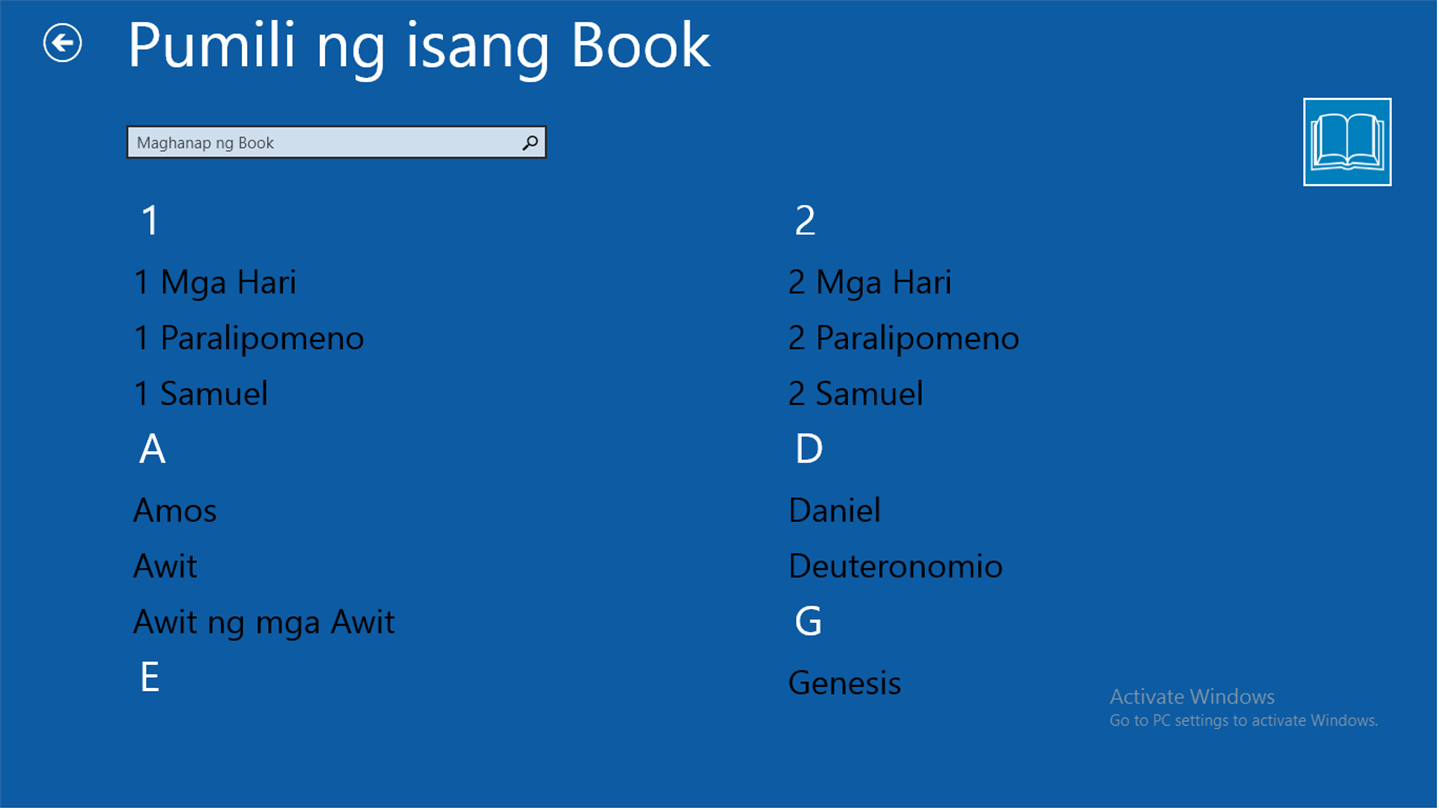
Task: Click the group header letter D
Action: [x=808, y=450]
